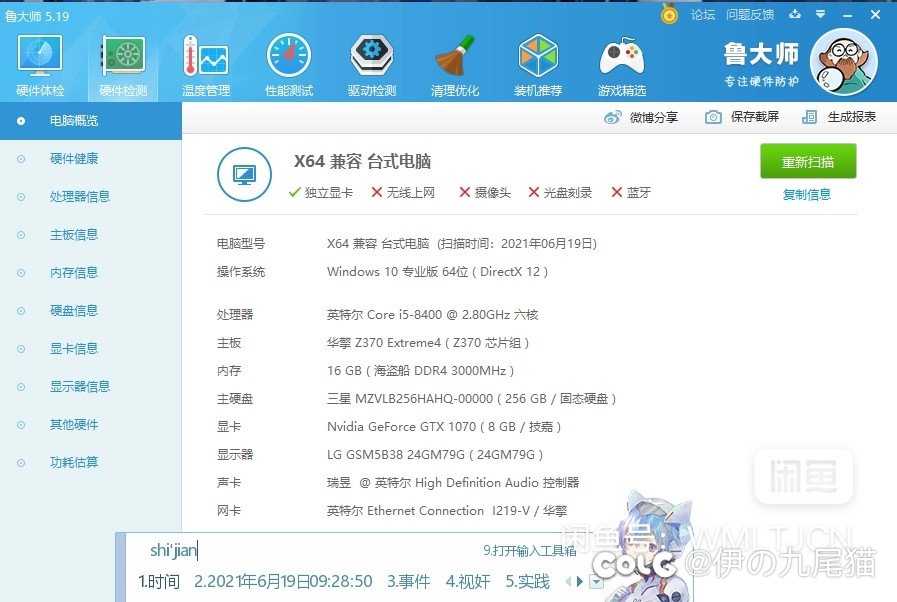
Task: Click the IME composition text shi'jian
Action: 173,550
